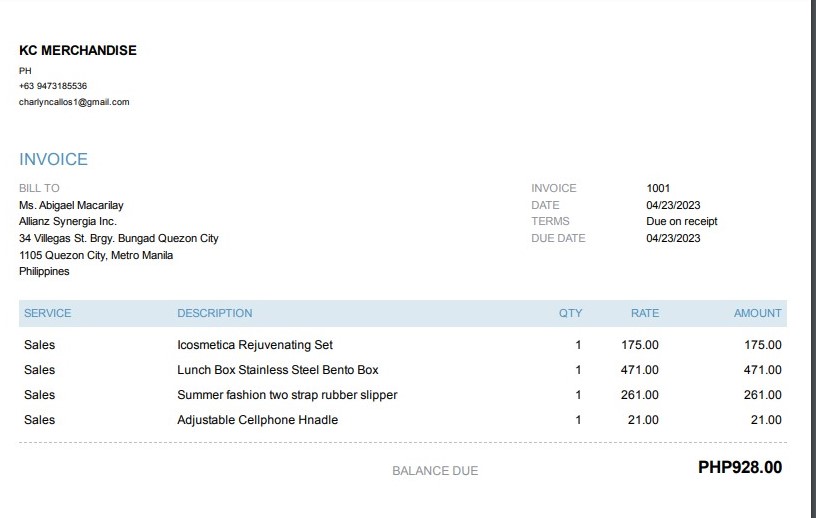This screenshot has height=518, width=816.
Task: Click the blue INVOICE heading
Action: [53, 159]
